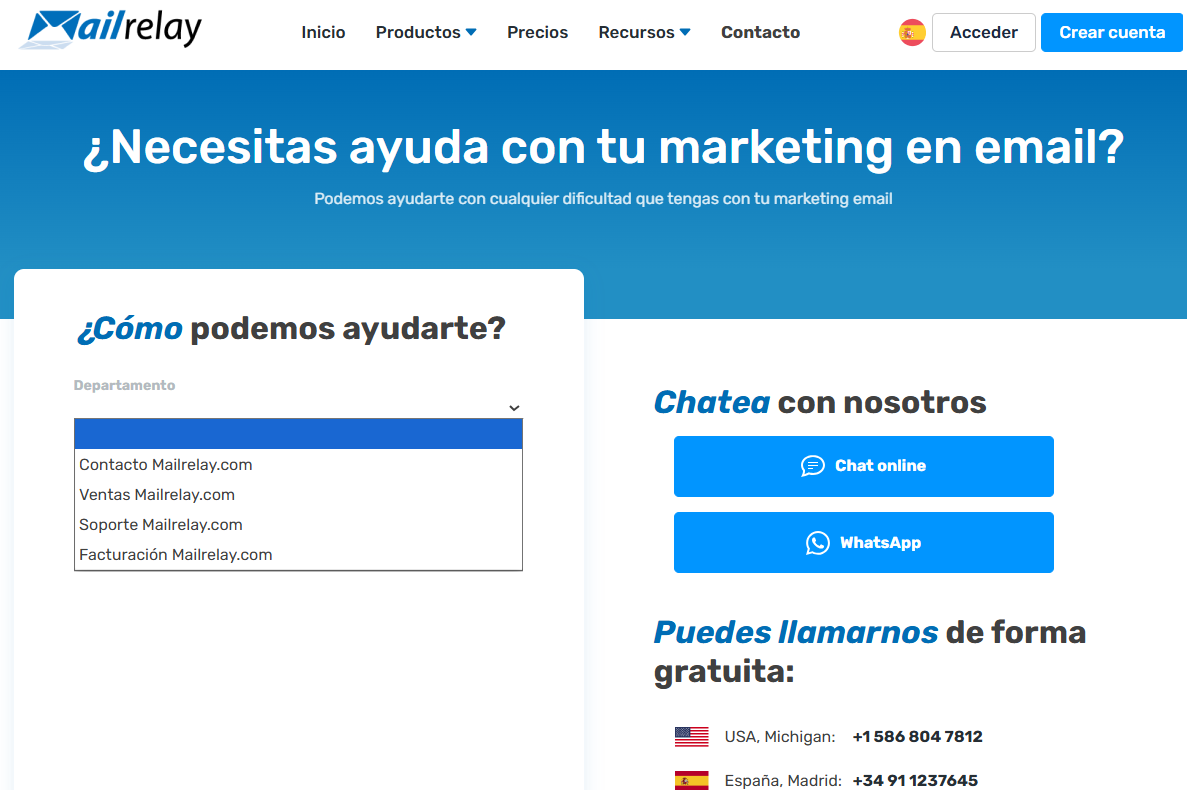Expand the Recursos dropdown arrow
The image size is (1187, 790).
coord(685,33)
